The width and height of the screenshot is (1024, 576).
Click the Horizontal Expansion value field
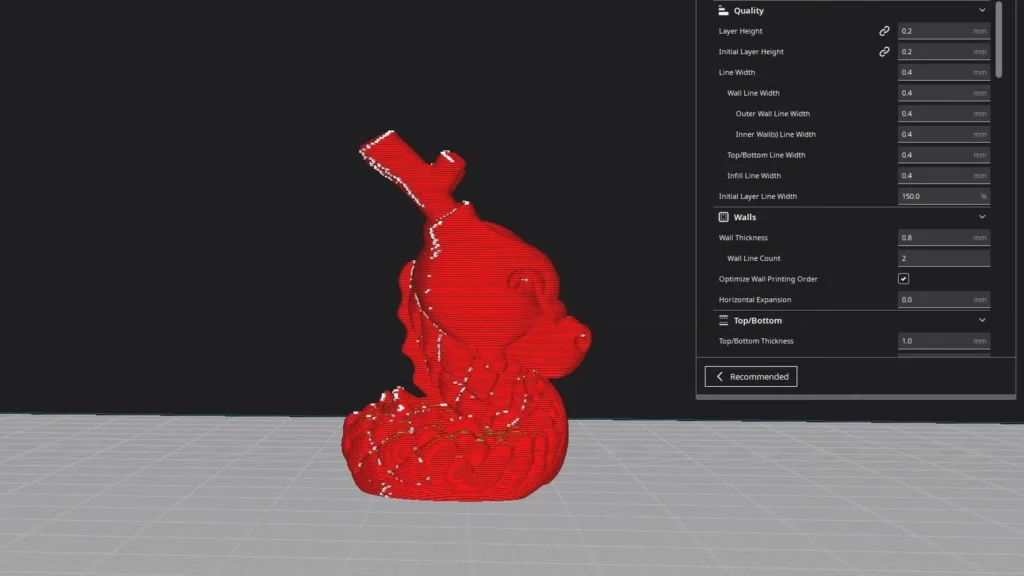(944, 300)
